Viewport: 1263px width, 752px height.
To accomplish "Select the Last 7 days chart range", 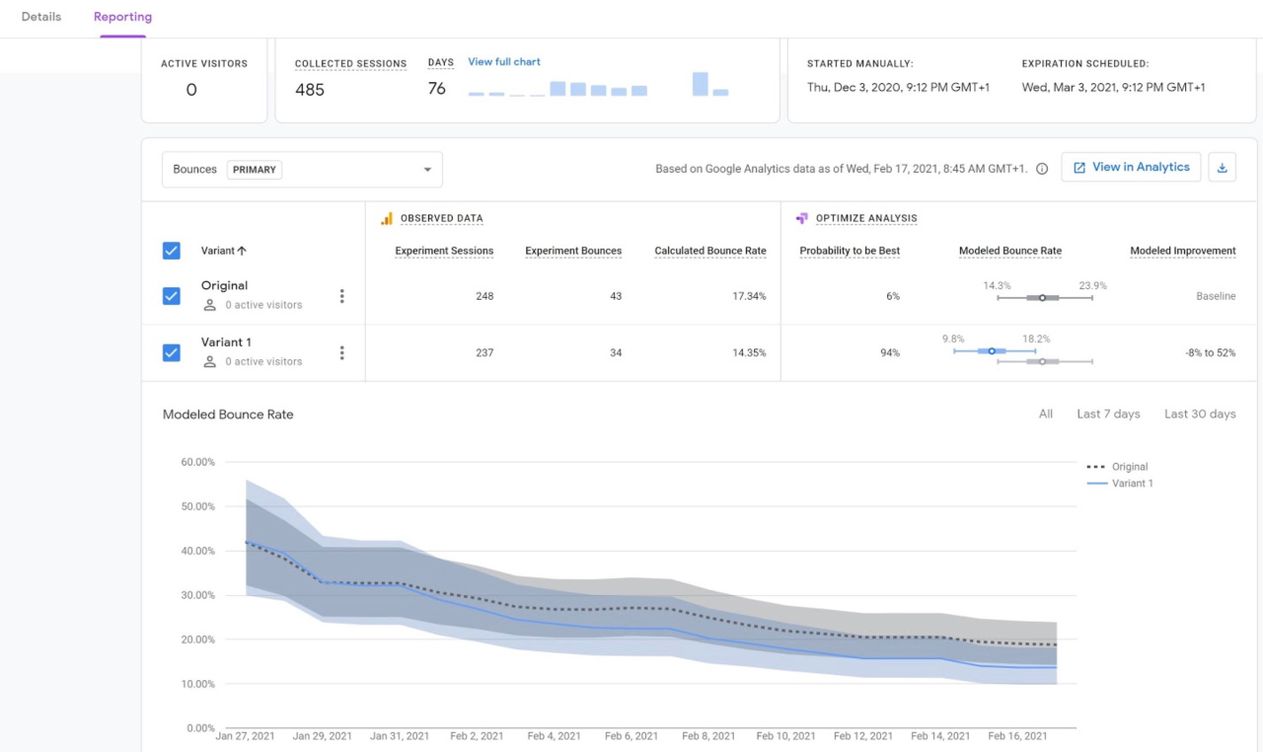I will coord(1108,414).
